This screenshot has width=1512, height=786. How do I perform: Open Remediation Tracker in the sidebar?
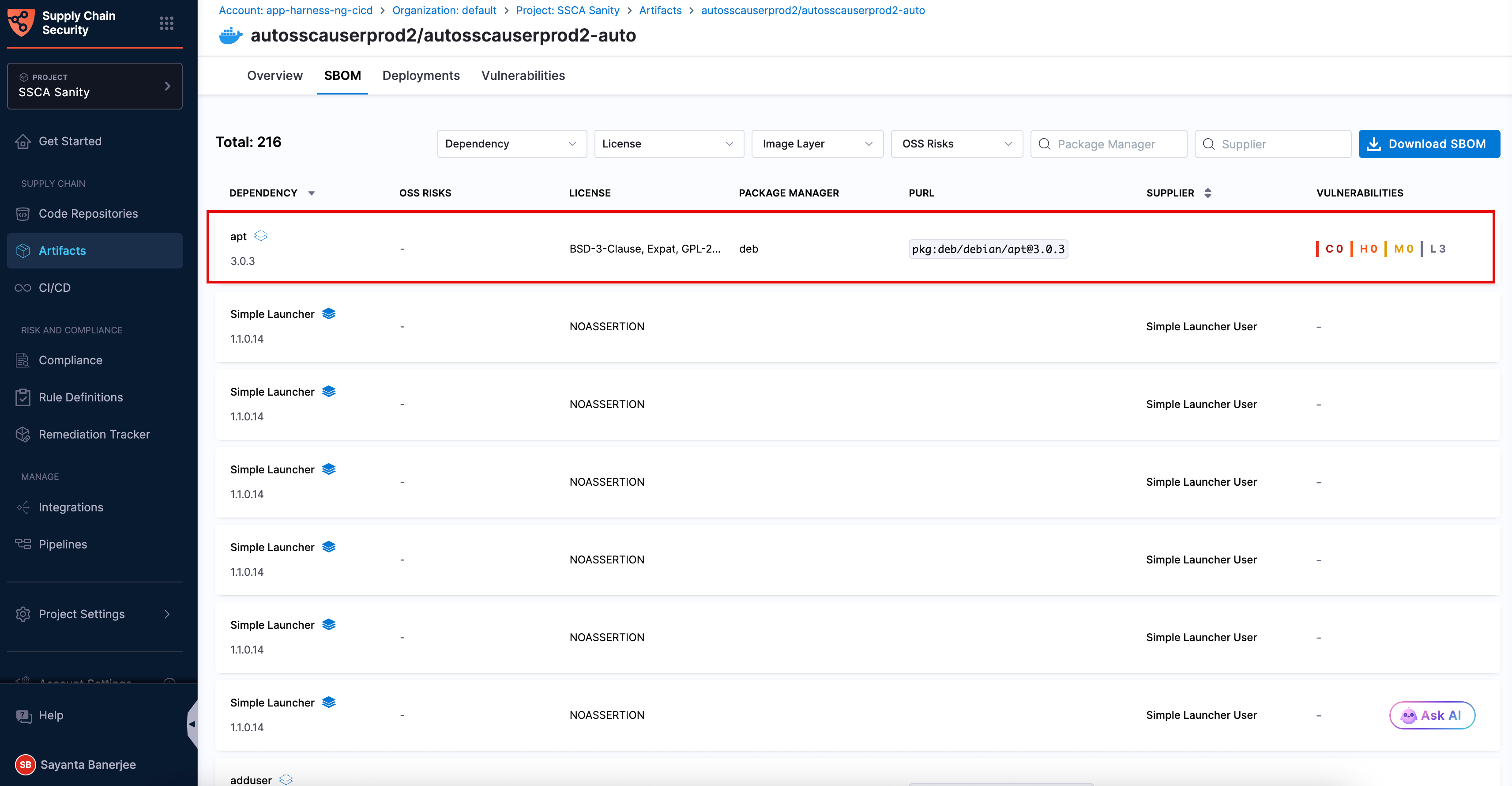coord(94,434)
